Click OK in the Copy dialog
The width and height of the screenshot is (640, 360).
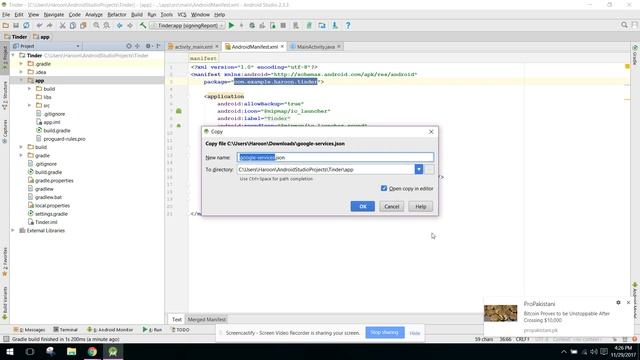[362, 206]
